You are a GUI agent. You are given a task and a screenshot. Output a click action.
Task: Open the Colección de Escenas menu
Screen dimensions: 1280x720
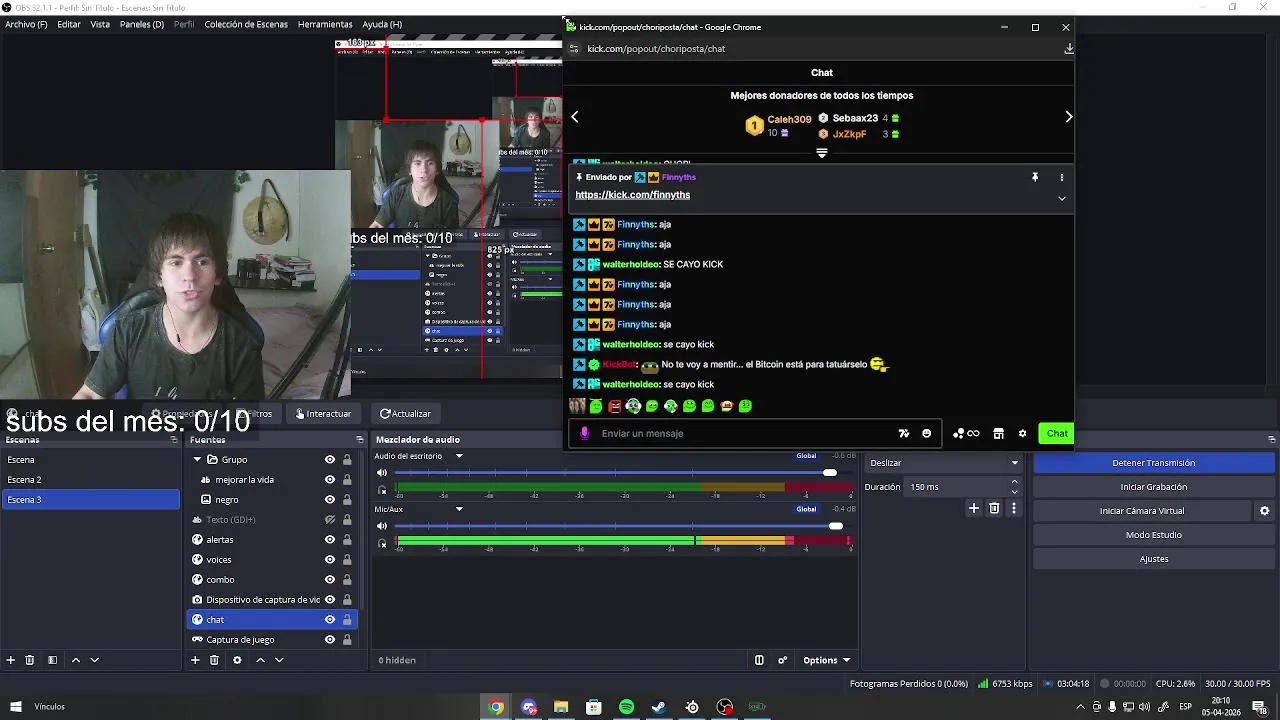tap(246, 24)
